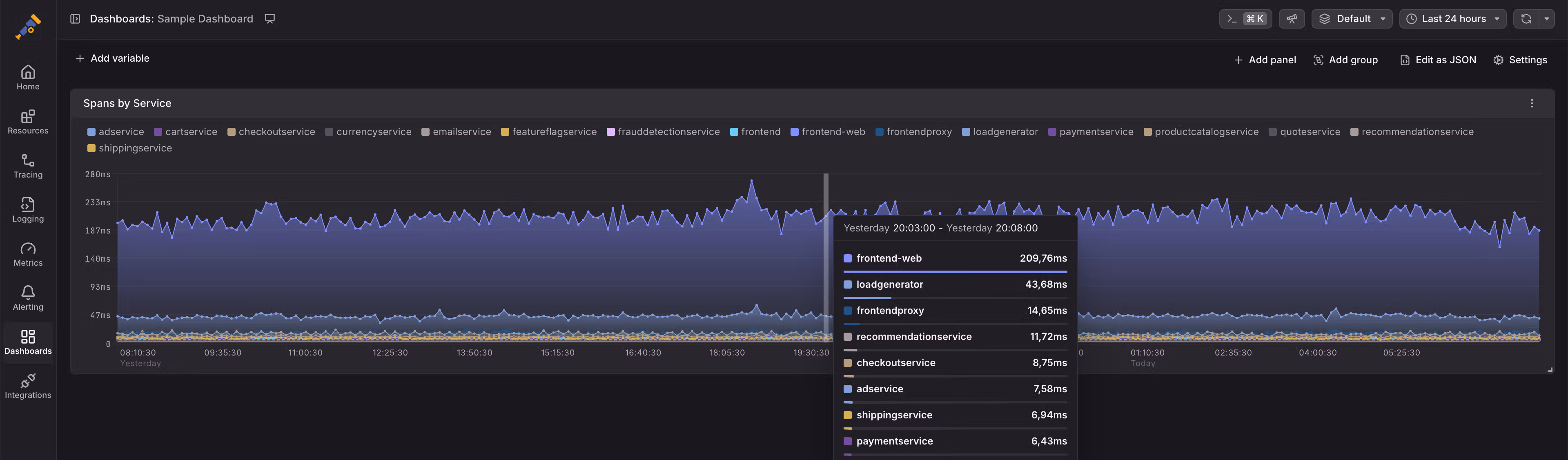
Task: Open the Integrations section in the sidebar
Action: (28, 386)
